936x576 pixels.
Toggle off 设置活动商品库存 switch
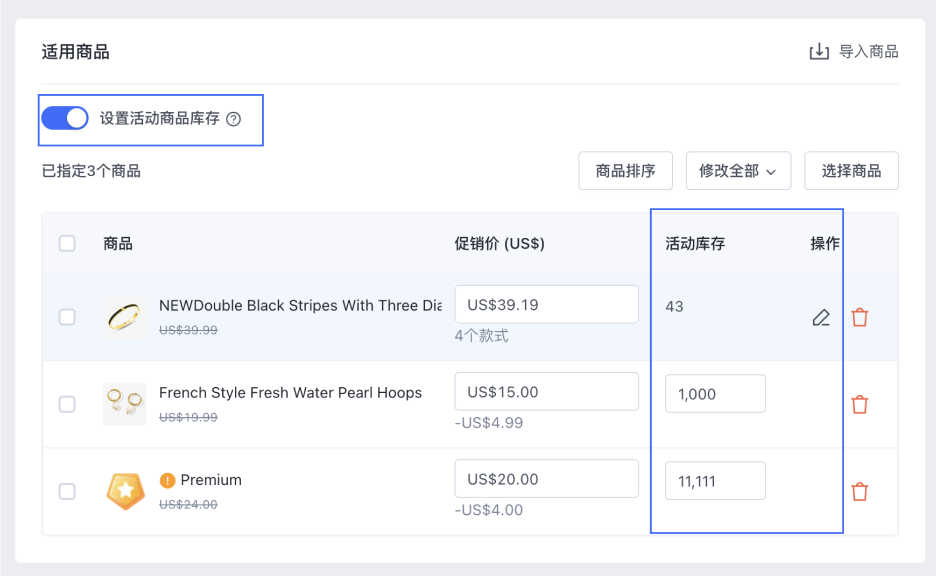pyautogui.click(x=64, y=117)
